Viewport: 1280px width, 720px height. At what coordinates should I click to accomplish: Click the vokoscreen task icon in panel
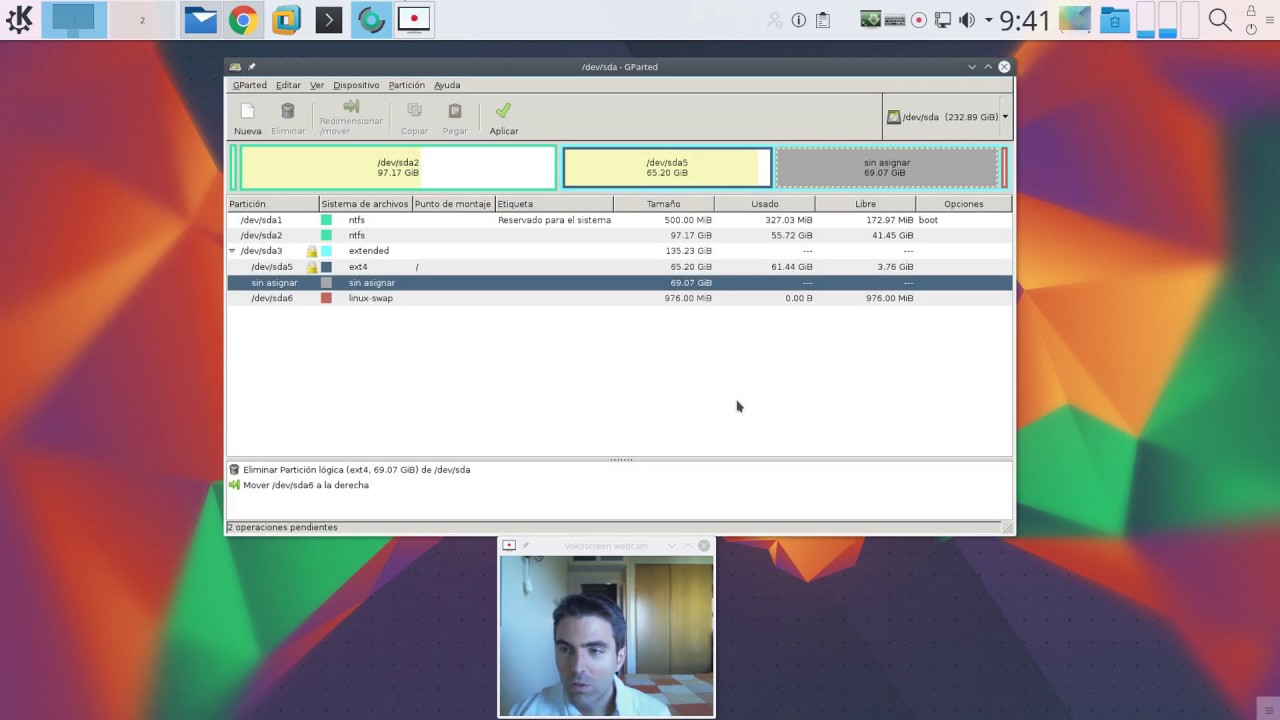point(414,20)
